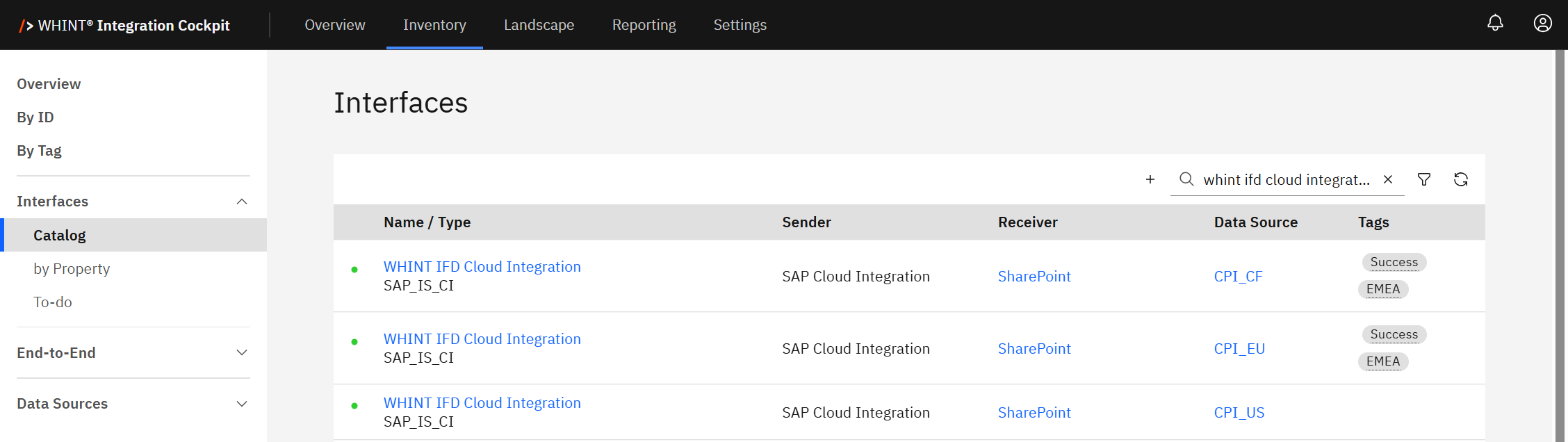Click the Interfaces page heading

(x=401, y=103)
